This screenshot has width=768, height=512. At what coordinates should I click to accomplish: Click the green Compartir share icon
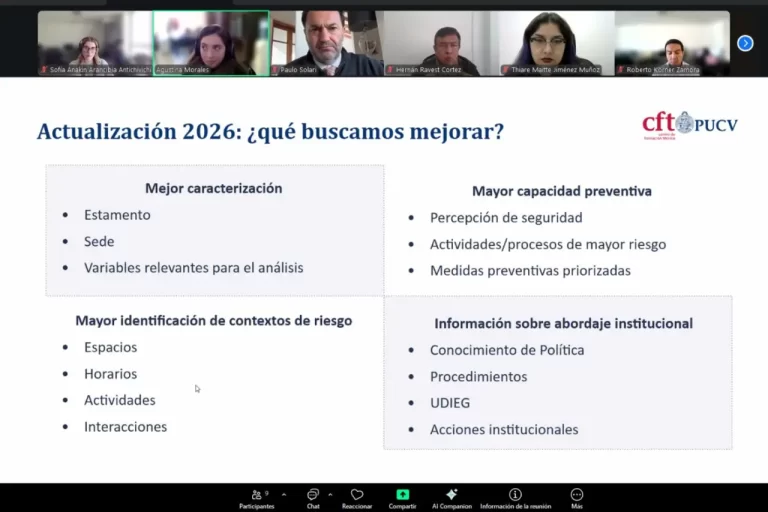403,494
